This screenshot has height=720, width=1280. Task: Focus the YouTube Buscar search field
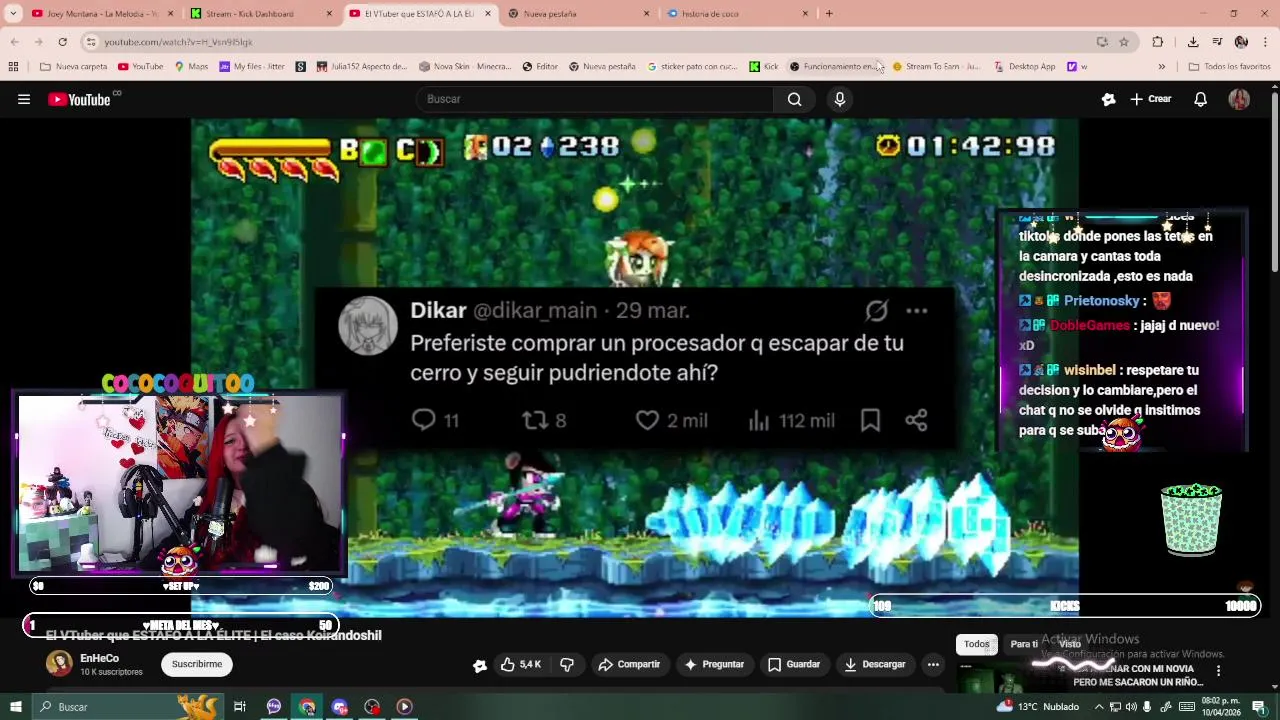click(x=595, y=99)
